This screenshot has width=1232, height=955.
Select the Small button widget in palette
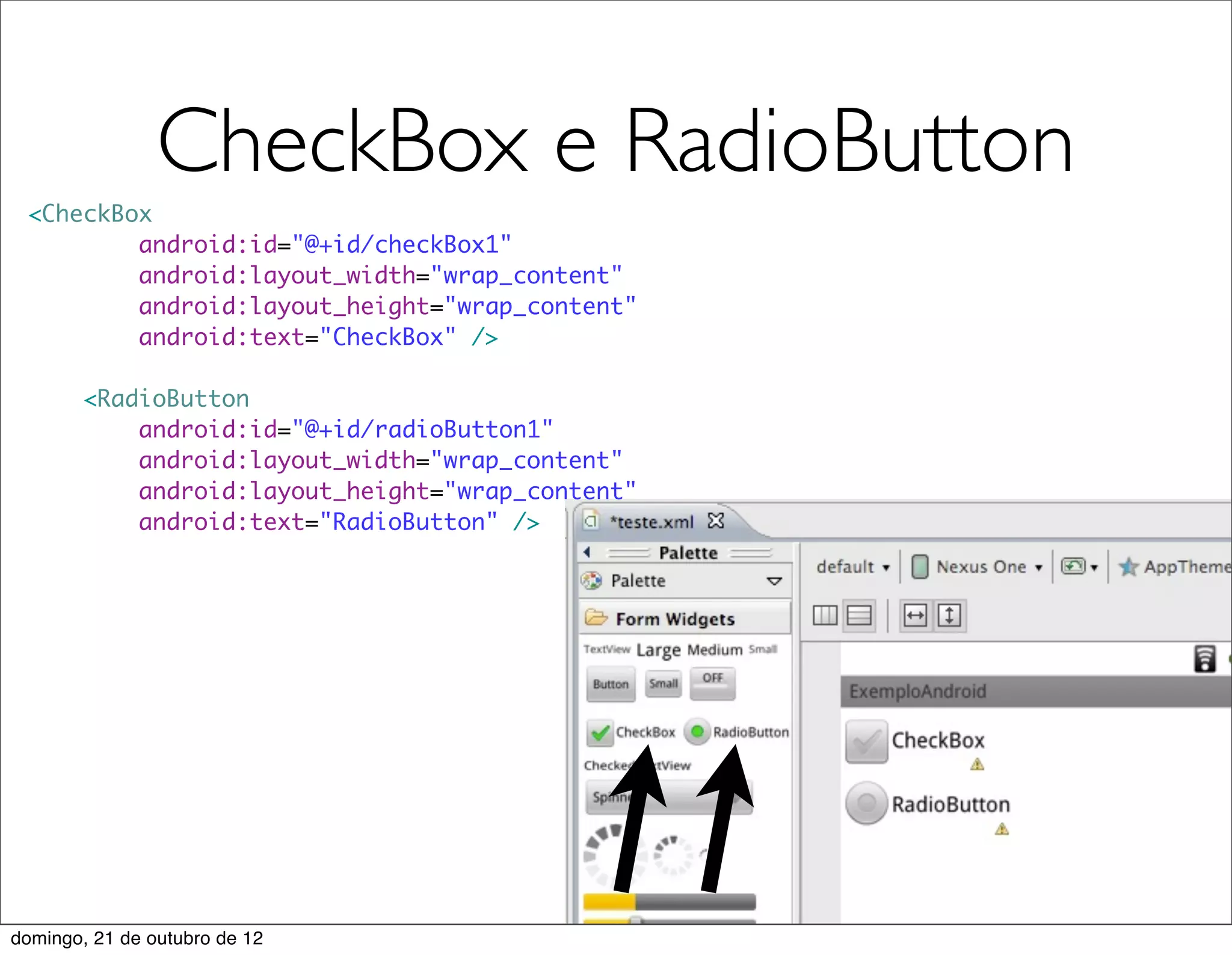[664, 684]
